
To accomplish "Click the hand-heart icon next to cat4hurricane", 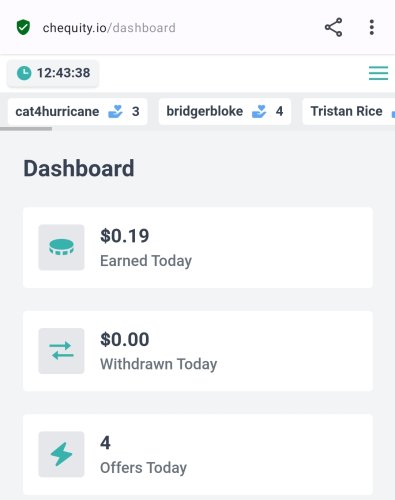I will pos(116,111).
